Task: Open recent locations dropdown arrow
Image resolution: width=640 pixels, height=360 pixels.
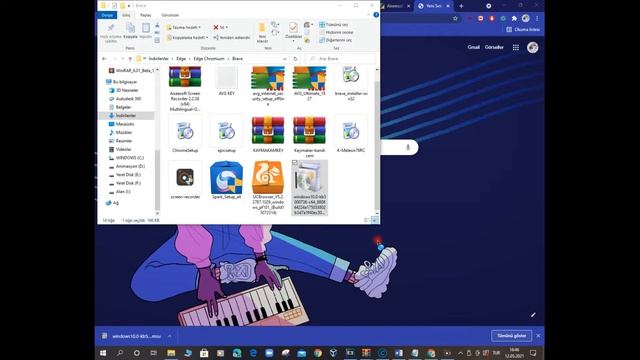Action: click(x=123, y=59)
